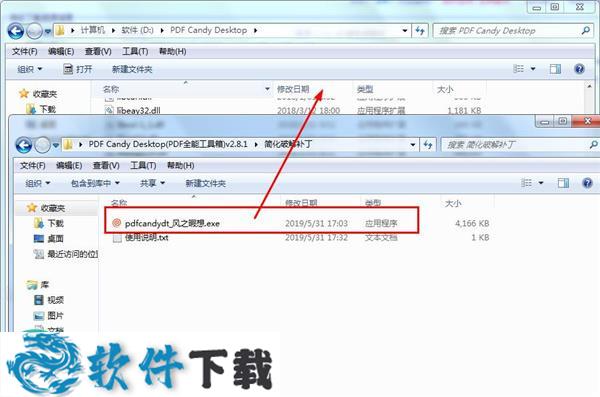Open 帮助(H) menu in PDF Candy Desktop window
Image resolution: width=600 pixels, height=397 pixels.
(x=173, y=51)
